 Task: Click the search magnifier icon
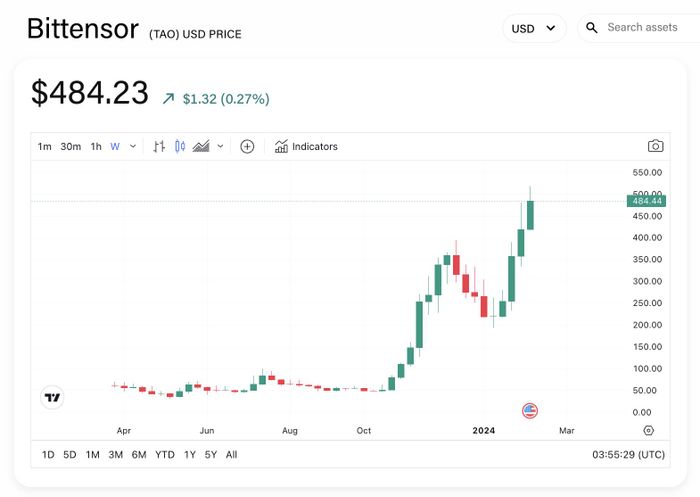(592, 28)
